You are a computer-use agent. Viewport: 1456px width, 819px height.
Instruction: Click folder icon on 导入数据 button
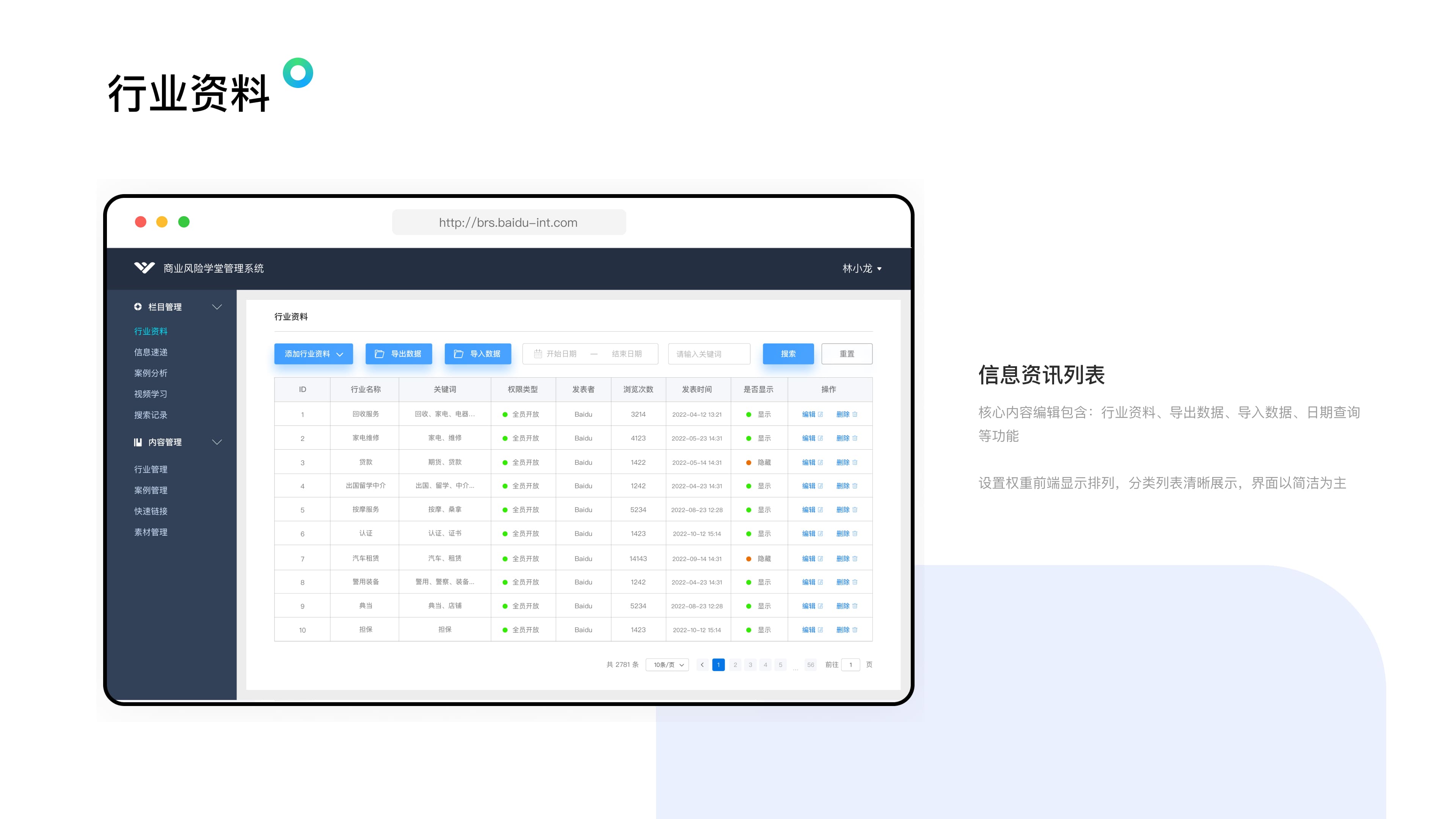(458, 354)
